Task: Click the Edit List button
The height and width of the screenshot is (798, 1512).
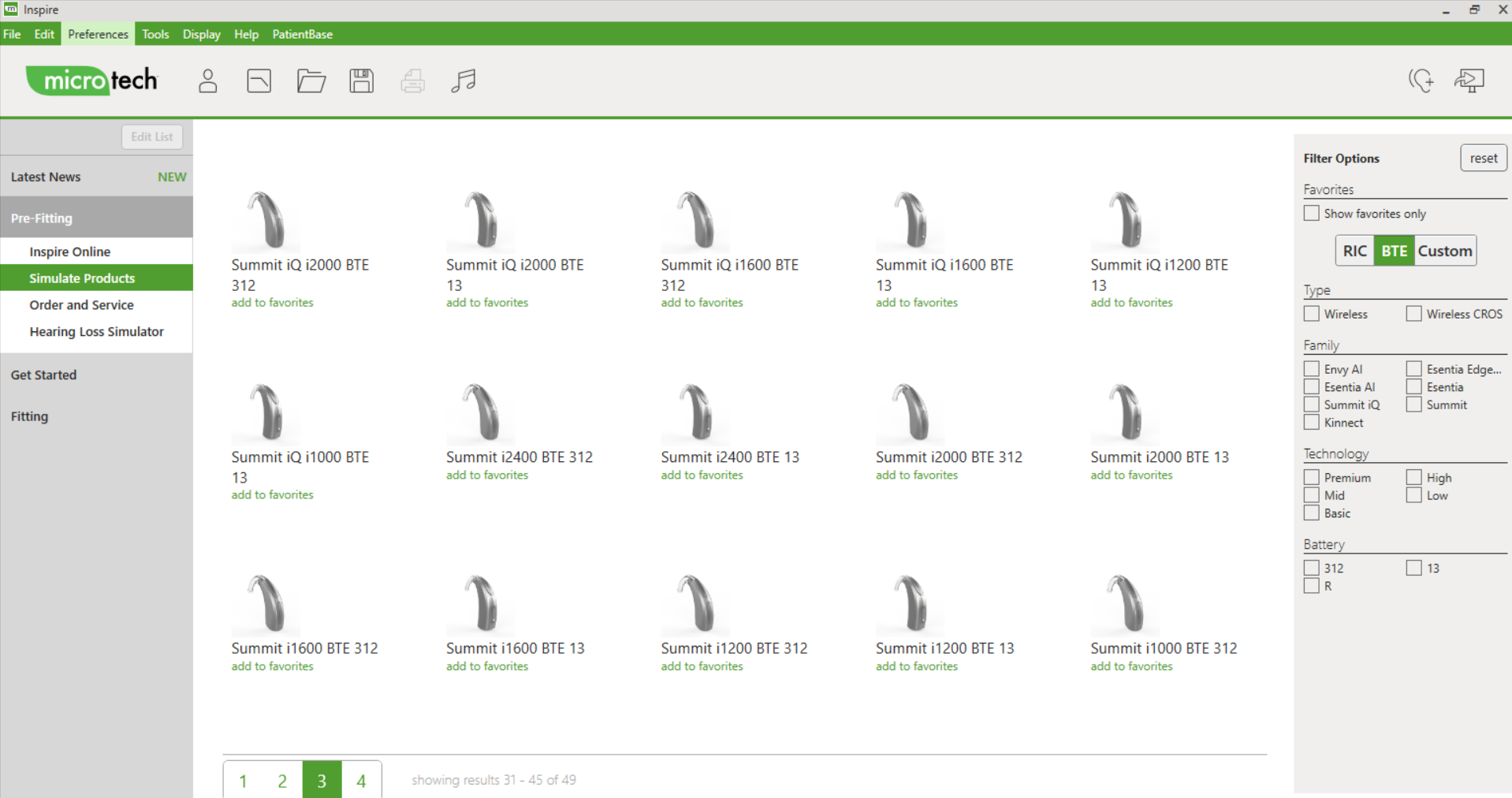Action: (x=152, y=136)
